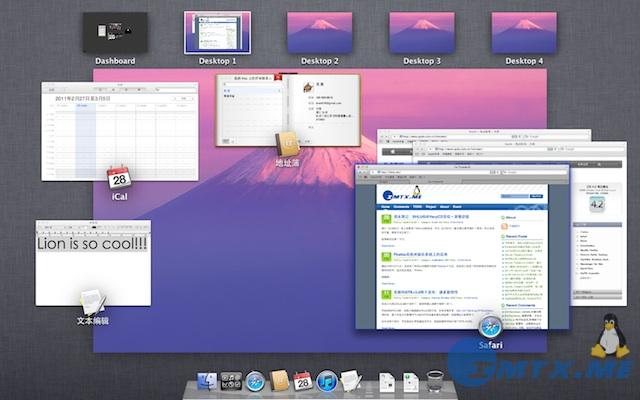Open TextEdit from the Dock

351,381
